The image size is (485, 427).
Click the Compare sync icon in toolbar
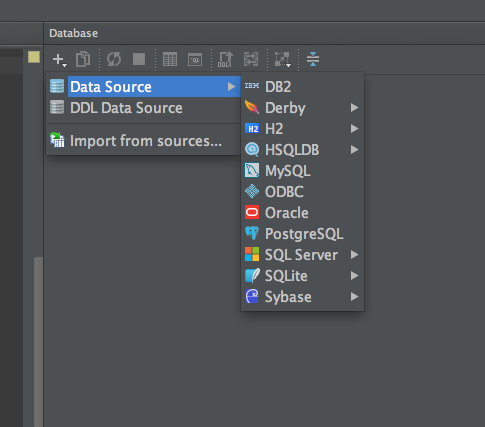251,59
